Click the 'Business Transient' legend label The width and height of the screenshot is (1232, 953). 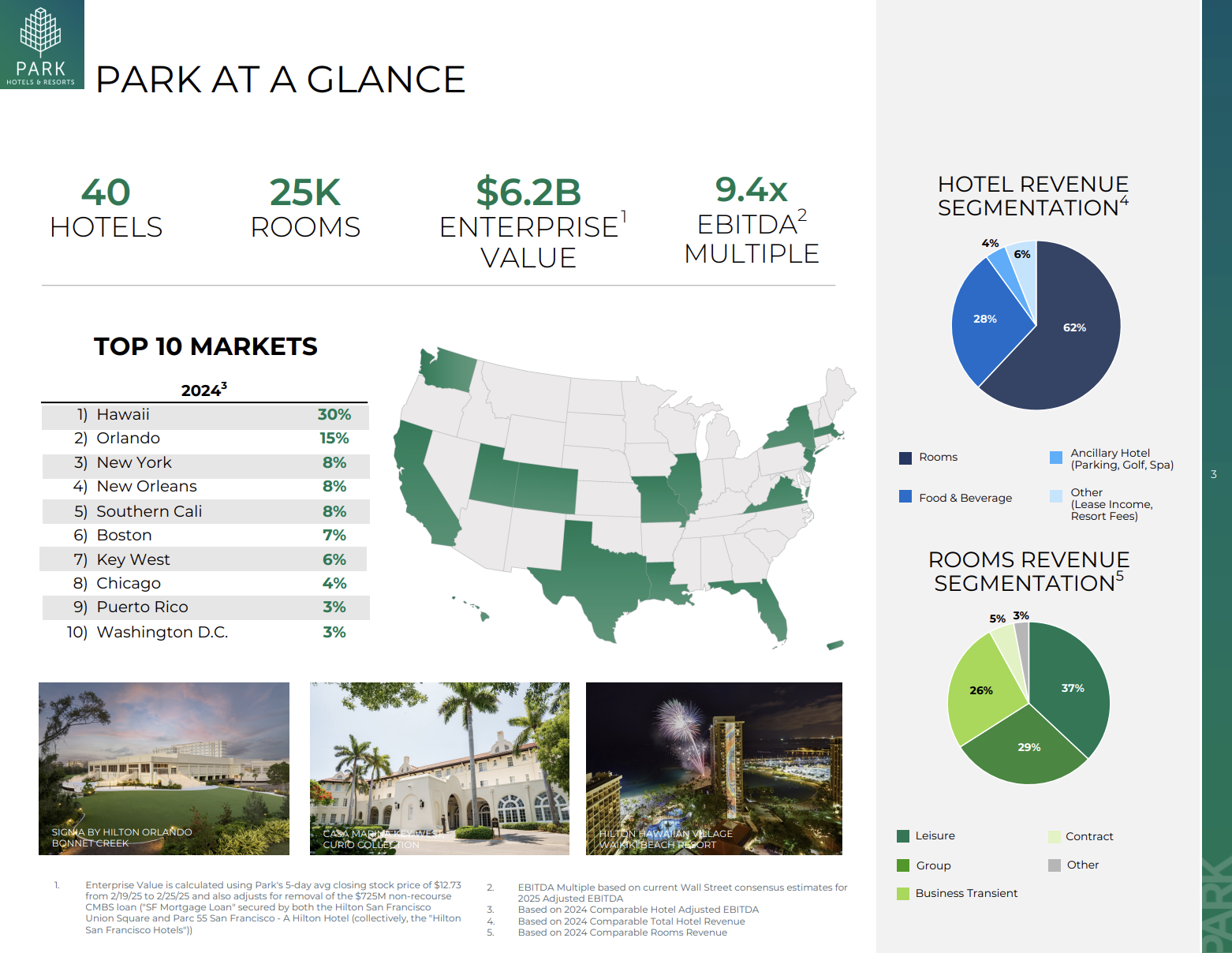point(966,893)
